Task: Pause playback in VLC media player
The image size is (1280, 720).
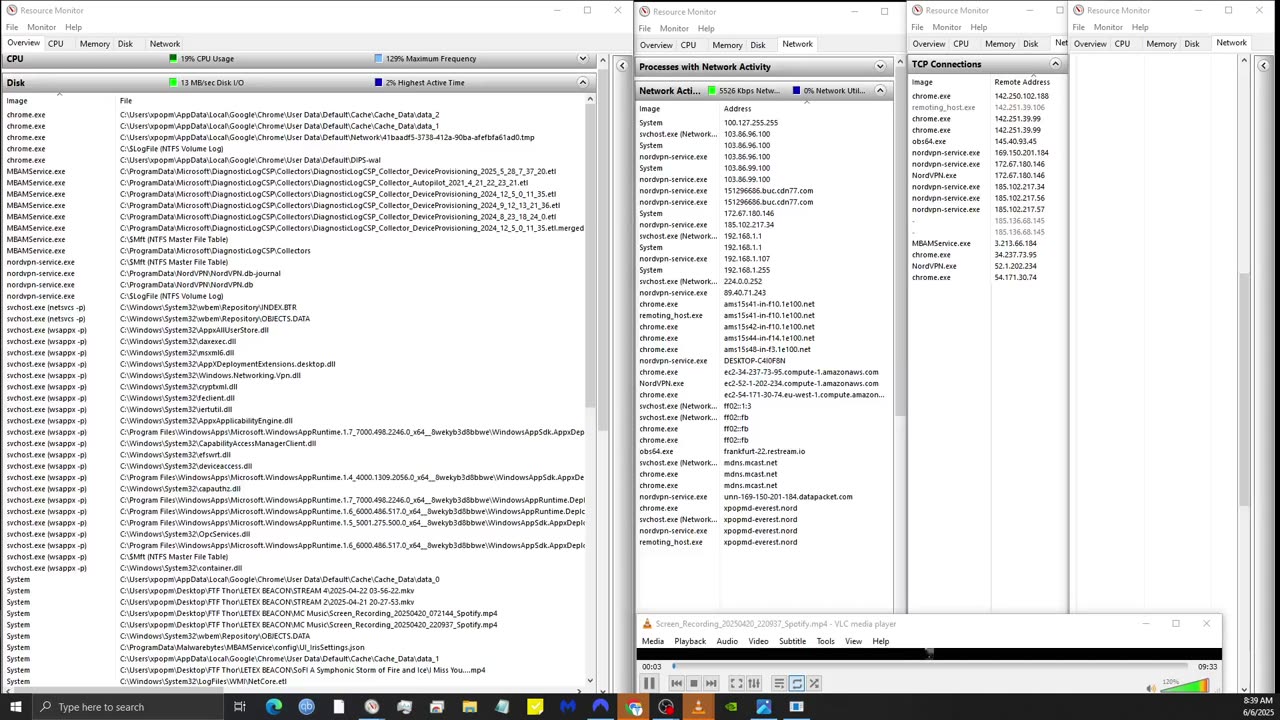Action: pyautogui.click(x=649, y=684)
